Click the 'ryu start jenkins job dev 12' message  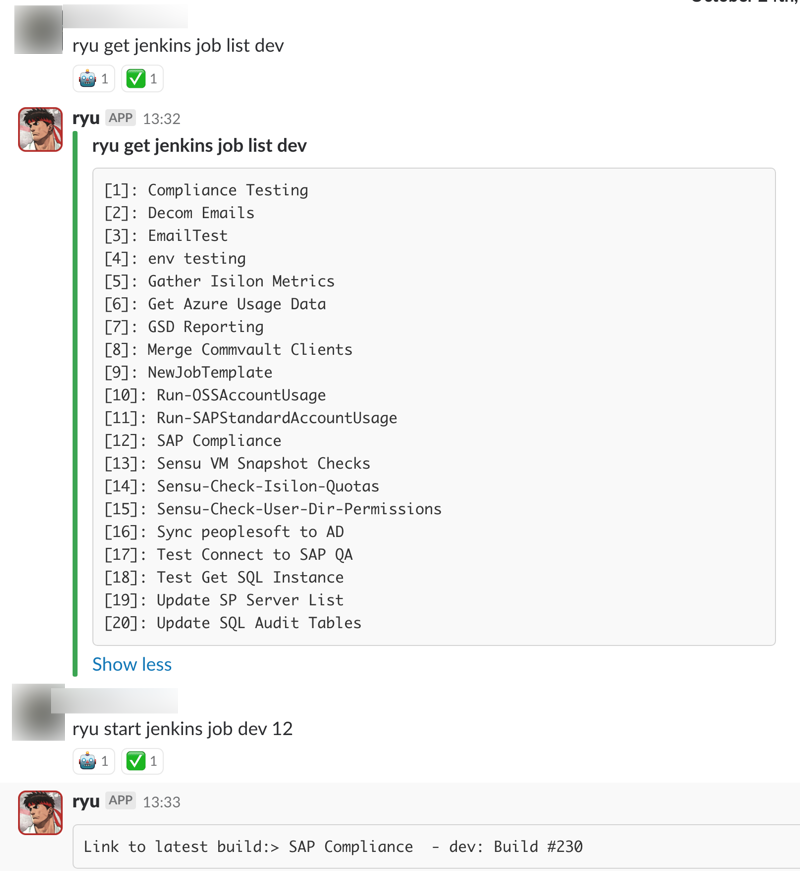[x=182, y=728]
